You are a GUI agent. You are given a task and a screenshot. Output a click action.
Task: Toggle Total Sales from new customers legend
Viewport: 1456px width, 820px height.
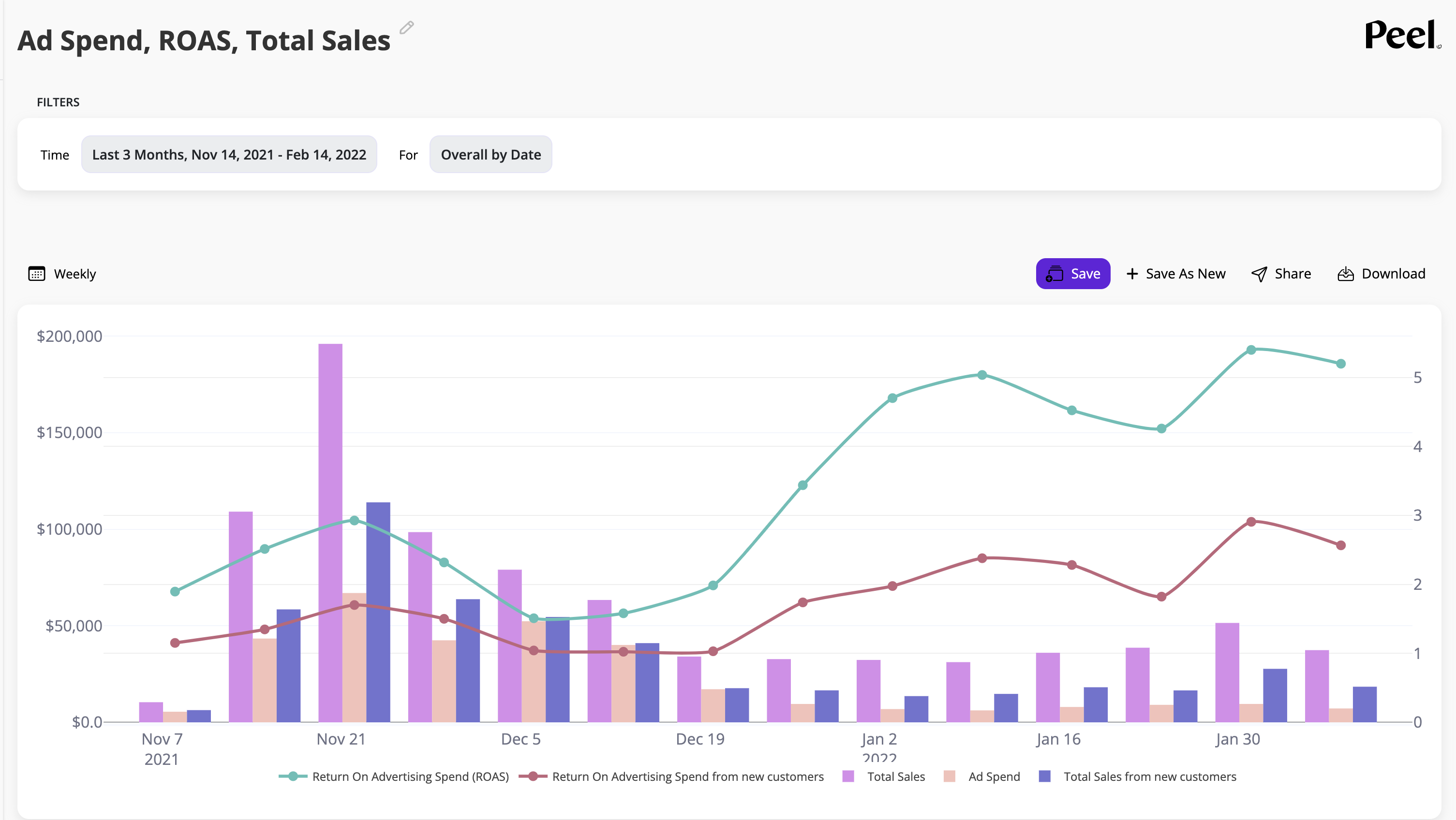pyautogui.click(x=1149, y=776)
